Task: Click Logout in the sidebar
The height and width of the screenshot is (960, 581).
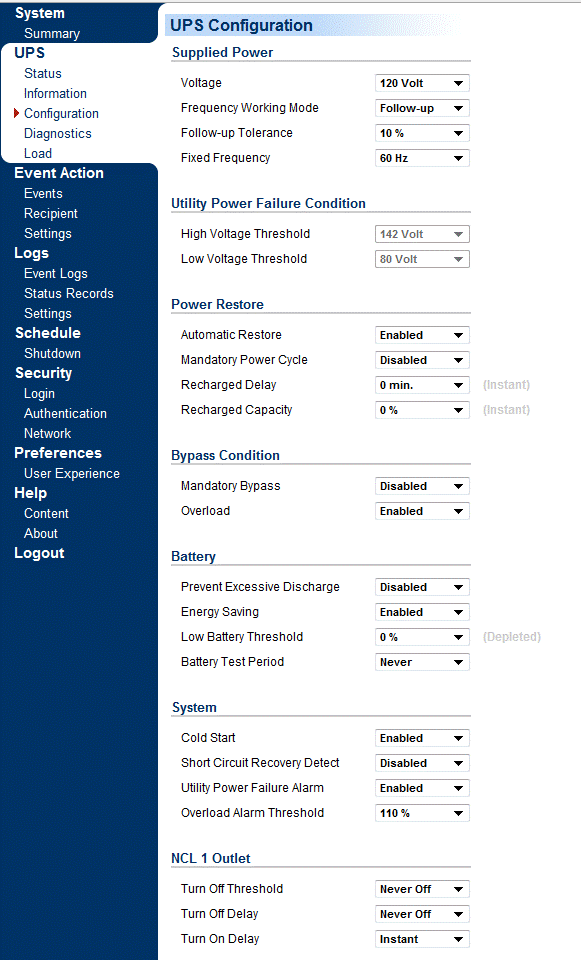Action: point(39,553)
